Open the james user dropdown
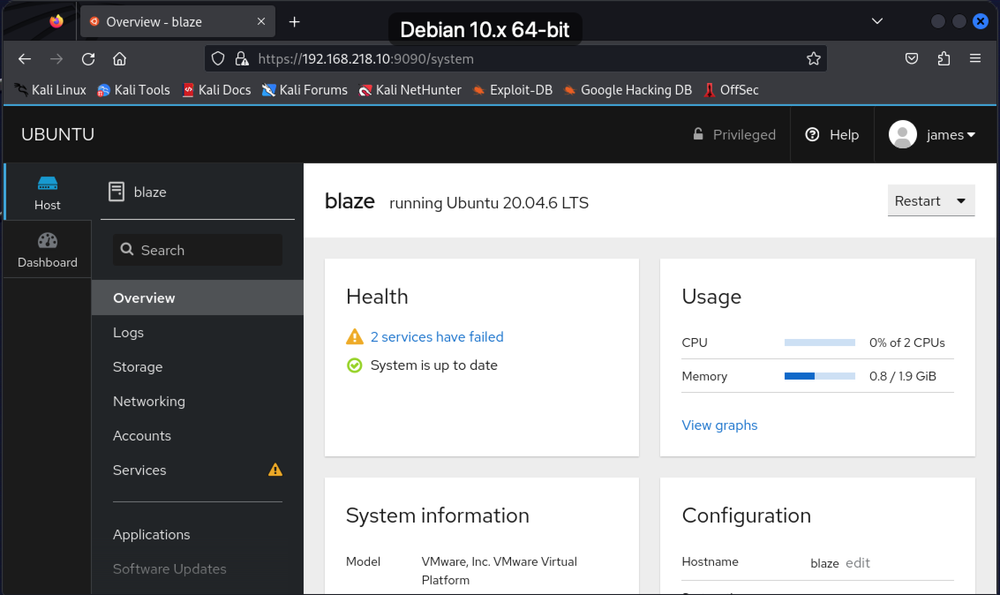 (x=932, y=135)
